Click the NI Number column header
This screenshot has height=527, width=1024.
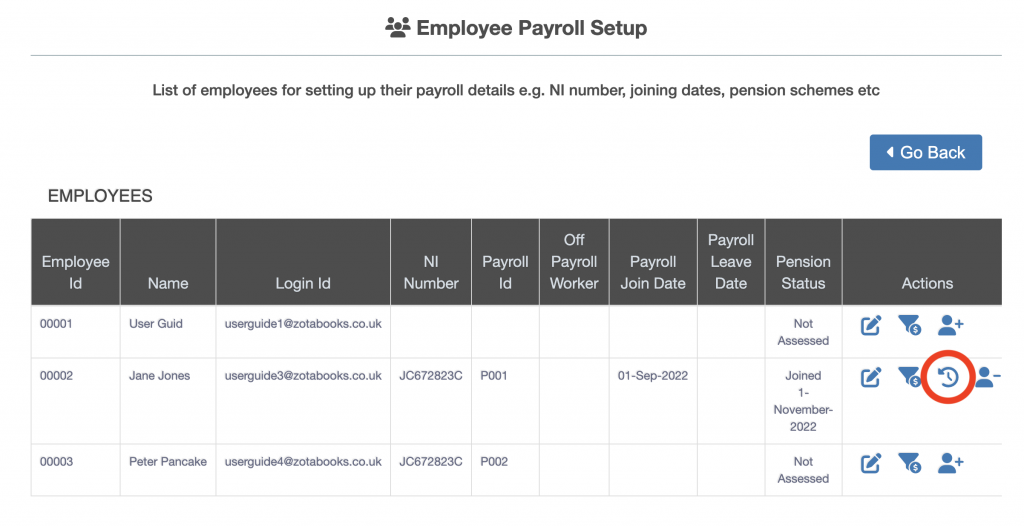point(431,272)
